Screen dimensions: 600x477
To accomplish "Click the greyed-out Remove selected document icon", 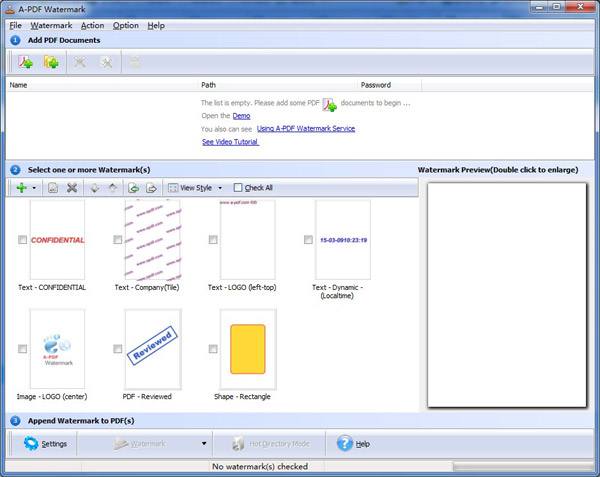I will 80,62.
